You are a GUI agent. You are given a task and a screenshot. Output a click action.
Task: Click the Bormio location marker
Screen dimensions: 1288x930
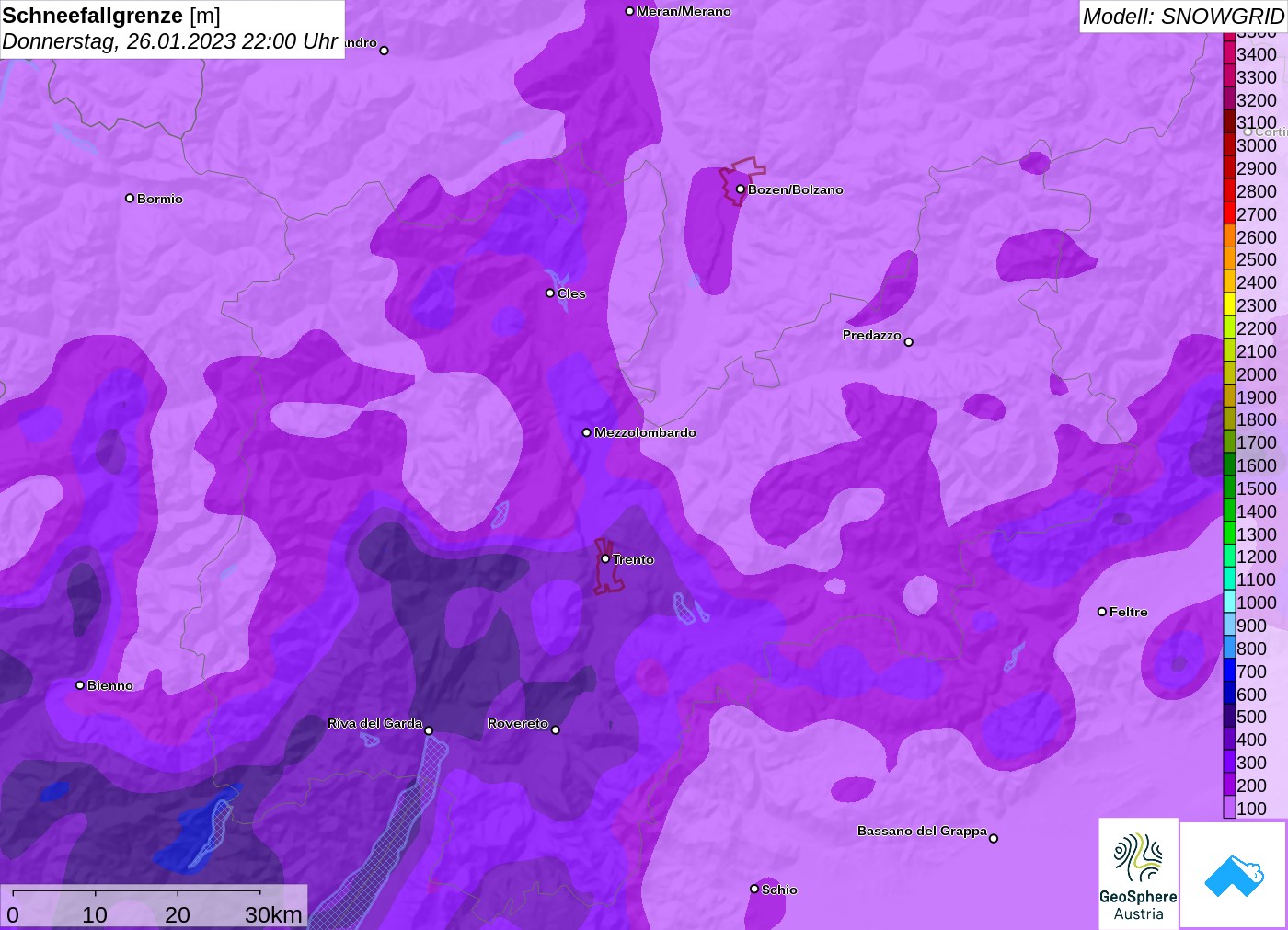pyautogui.click(x=130, y=198)
